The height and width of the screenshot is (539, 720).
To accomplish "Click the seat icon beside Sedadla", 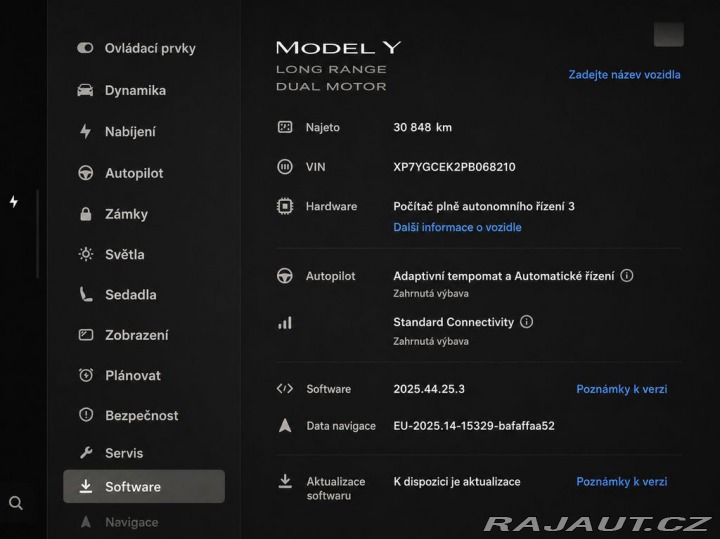I will (85, 295).
